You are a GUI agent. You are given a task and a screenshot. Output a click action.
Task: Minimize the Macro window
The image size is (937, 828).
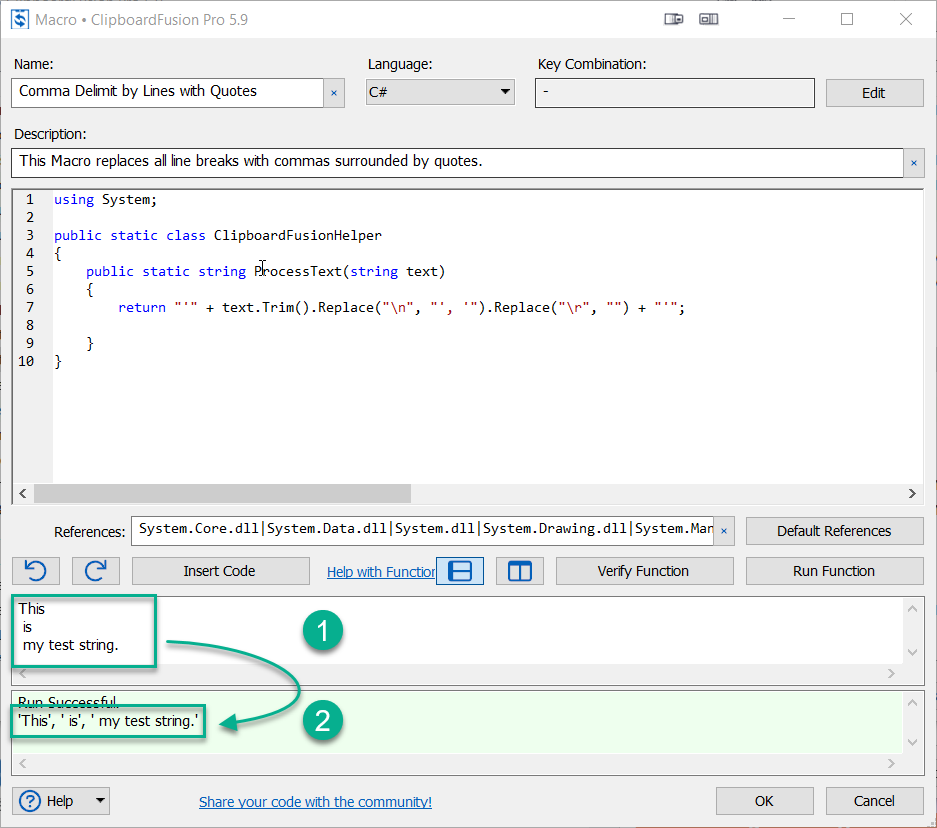[789, 19]
